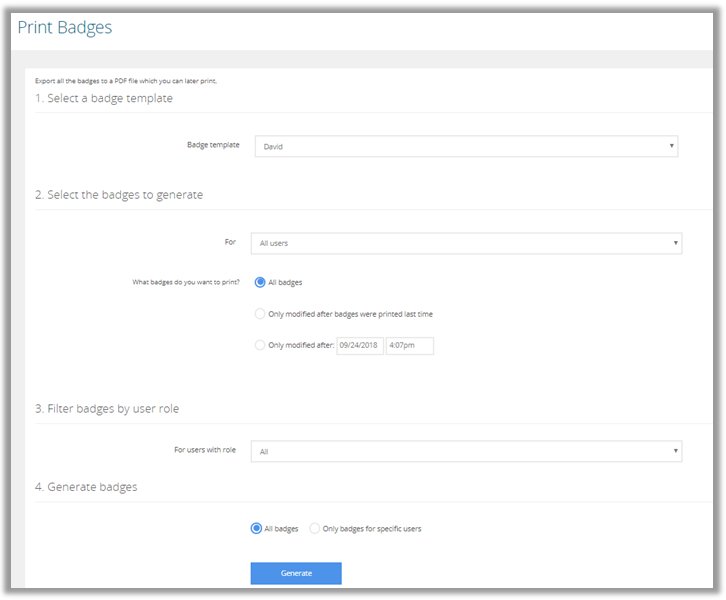This screenshot has width=726, height=600.
Task: Click the arrow icon on the David dropdown
Action: click(x=671, y=146)
